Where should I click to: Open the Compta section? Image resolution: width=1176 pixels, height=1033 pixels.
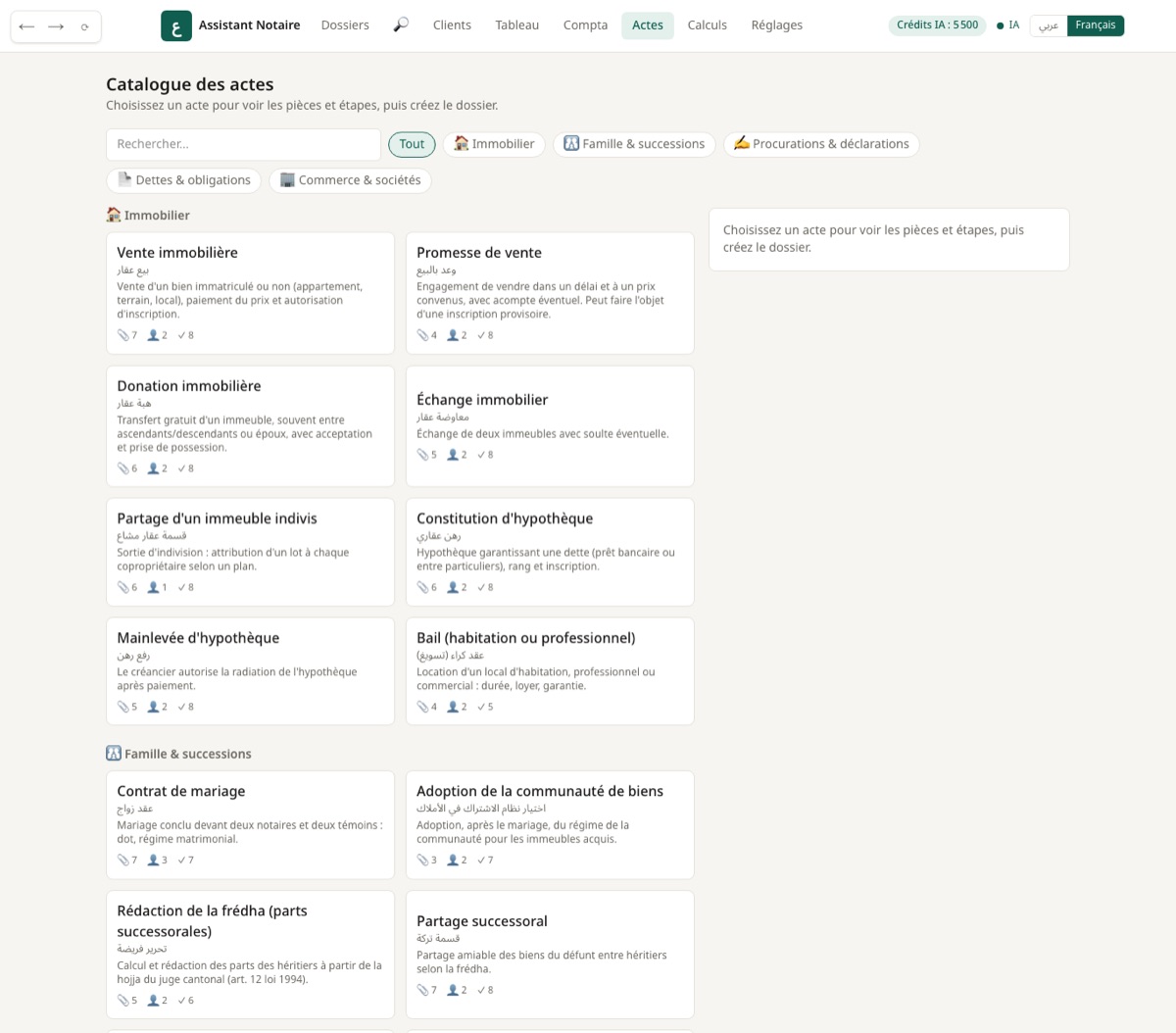tap(585, 25)
